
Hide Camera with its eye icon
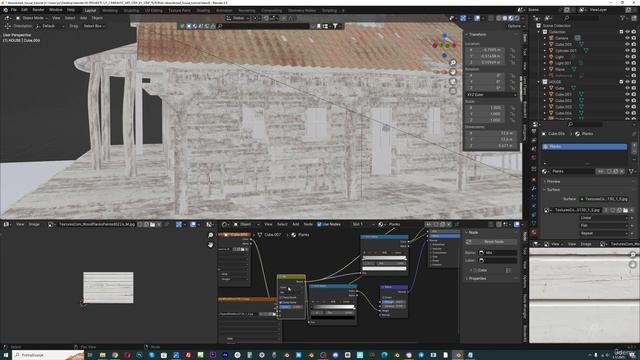627,38
